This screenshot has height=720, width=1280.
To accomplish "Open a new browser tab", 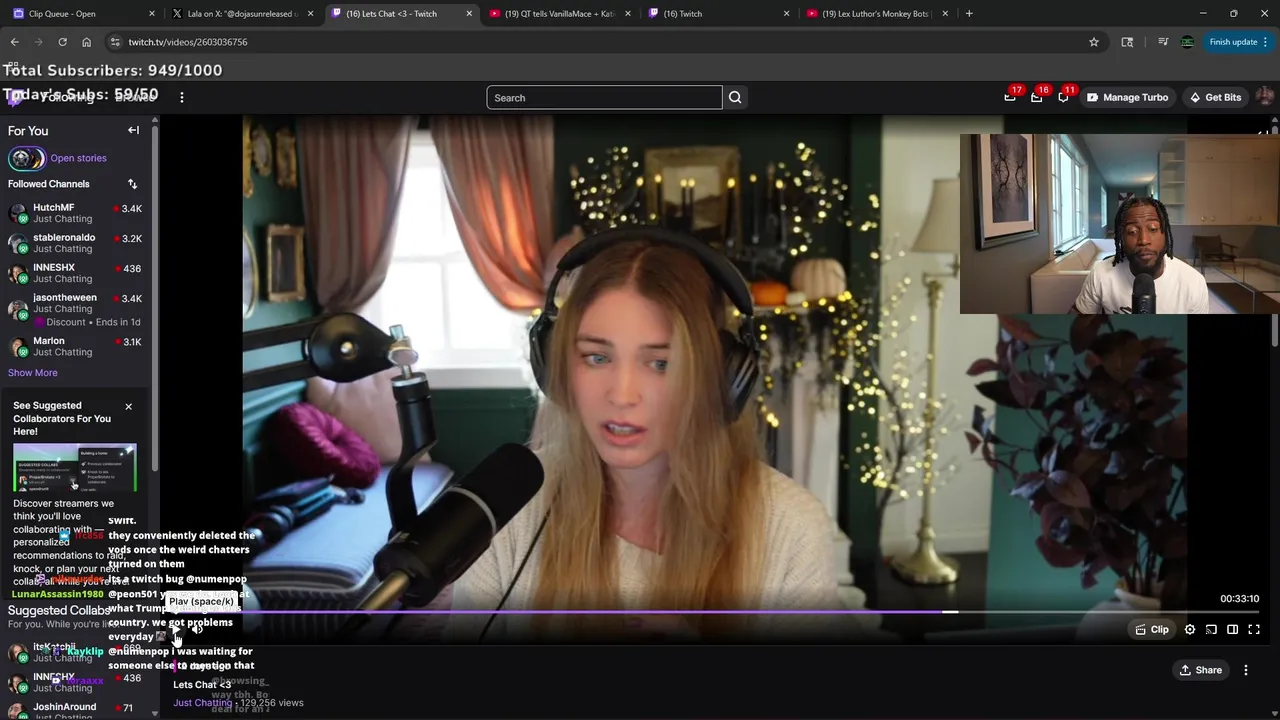I will point(969,14).
